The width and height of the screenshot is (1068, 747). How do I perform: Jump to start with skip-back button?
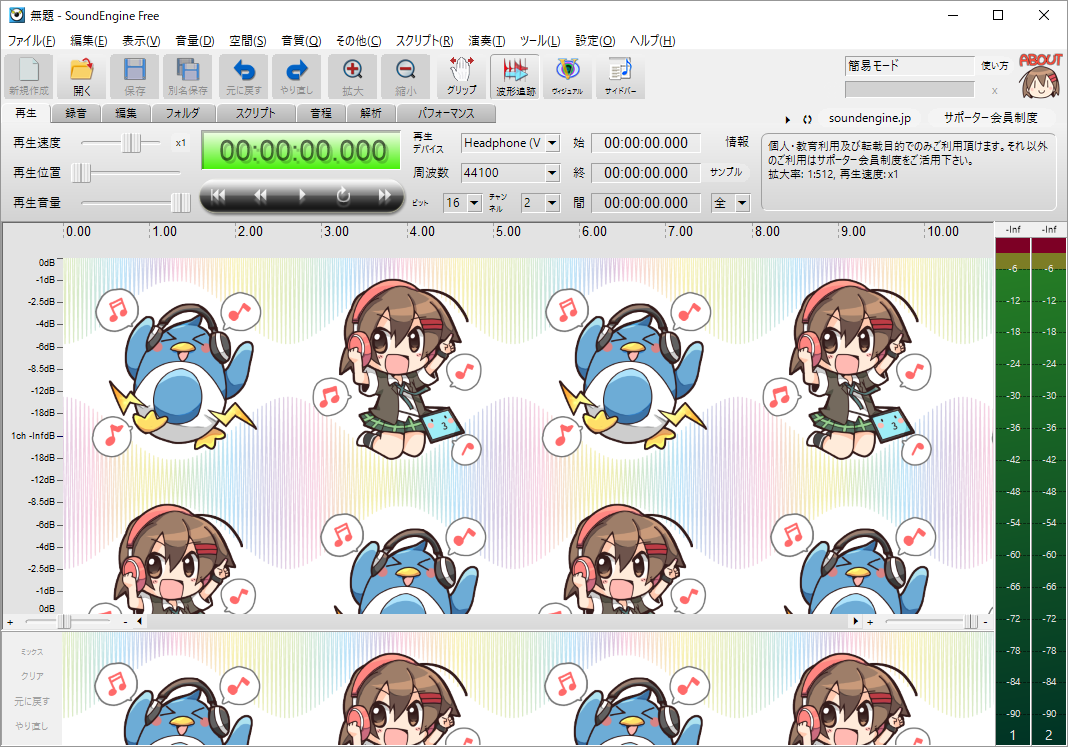click(218, 196)
